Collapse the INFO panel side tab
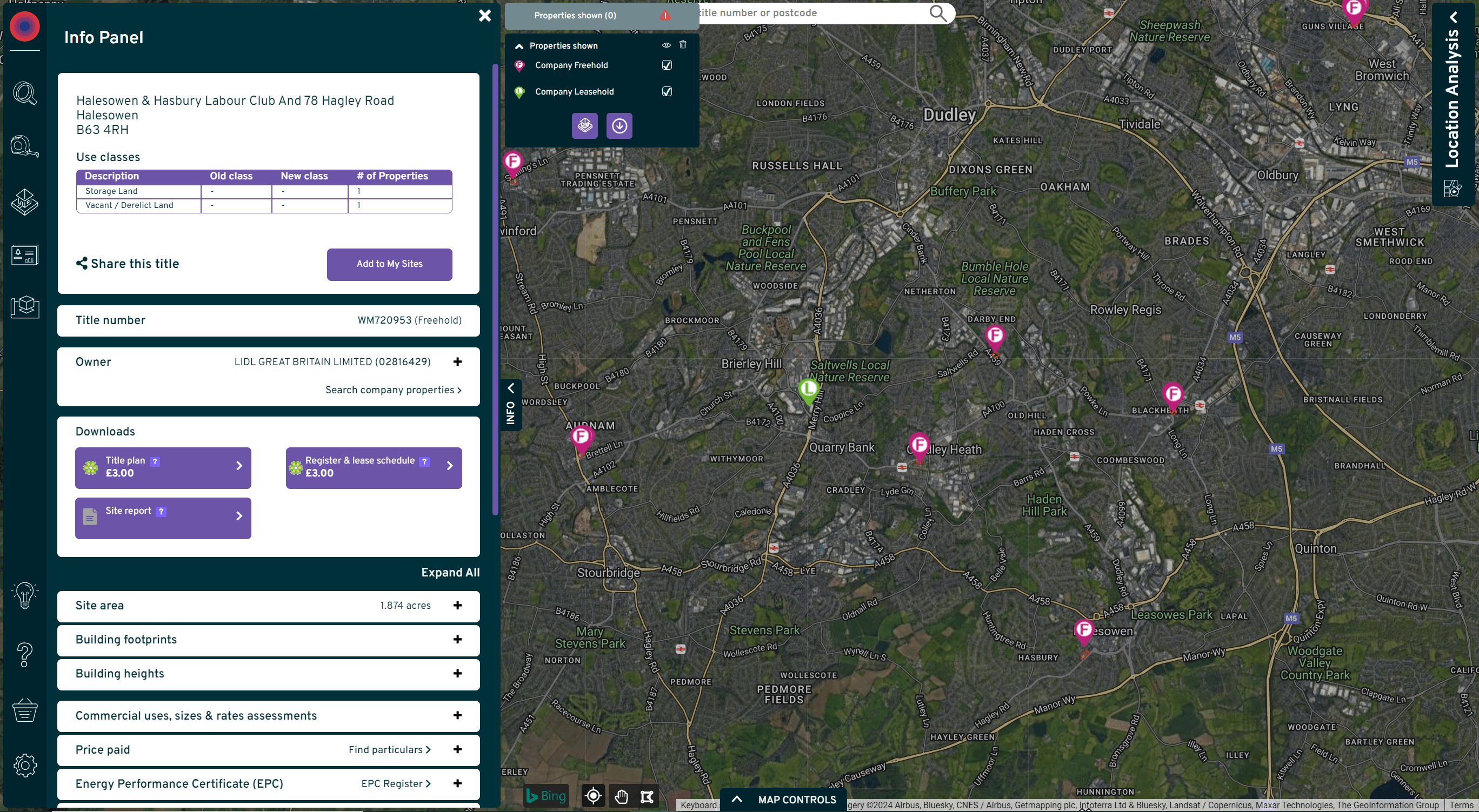The width and height of the screenshot is (1479, 812). click(x=510, y=405)
